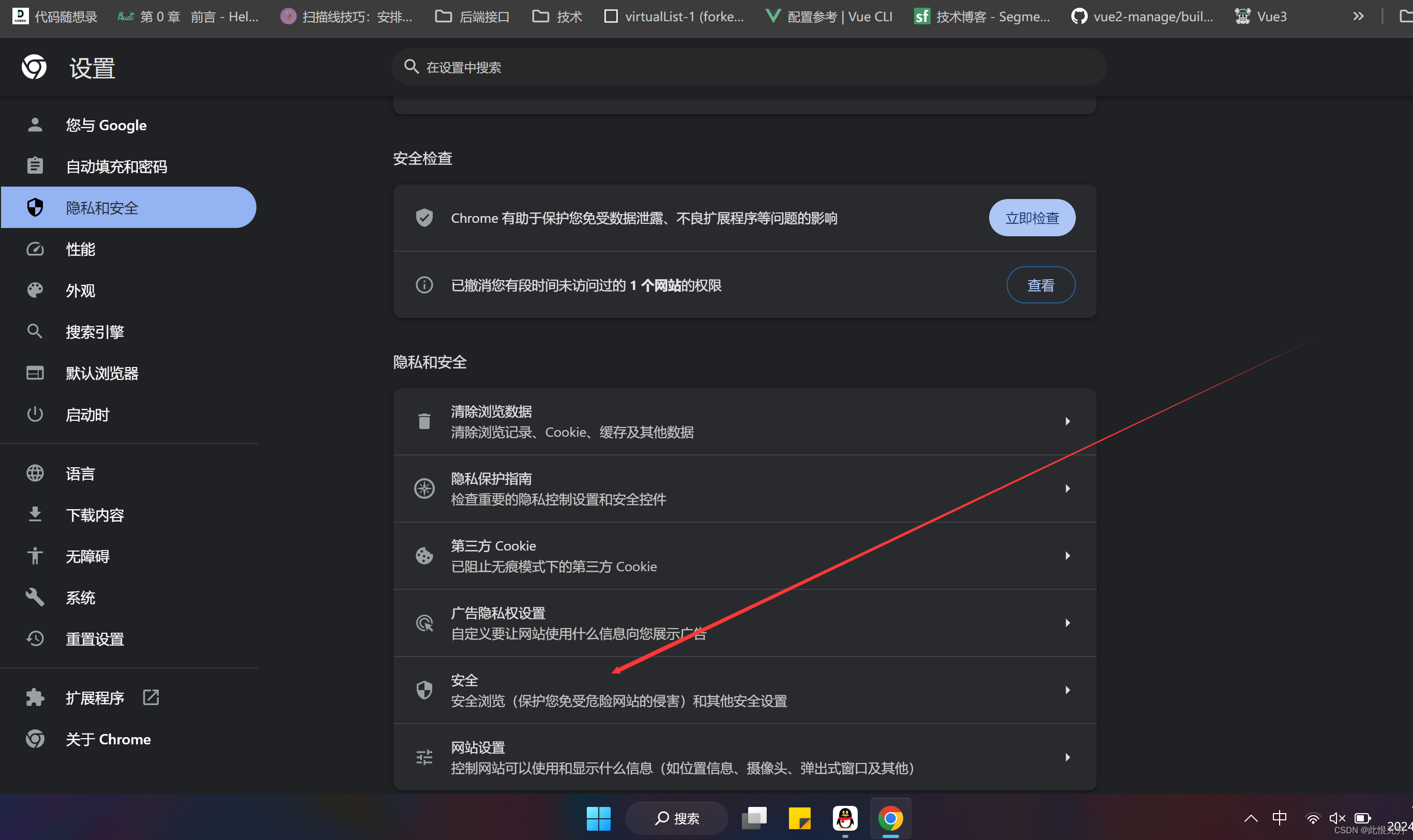The width and height of the screenshot is (1413, 840).
Task: Expand 清除浏览数据 row arrow
Action: (1067, 421)
